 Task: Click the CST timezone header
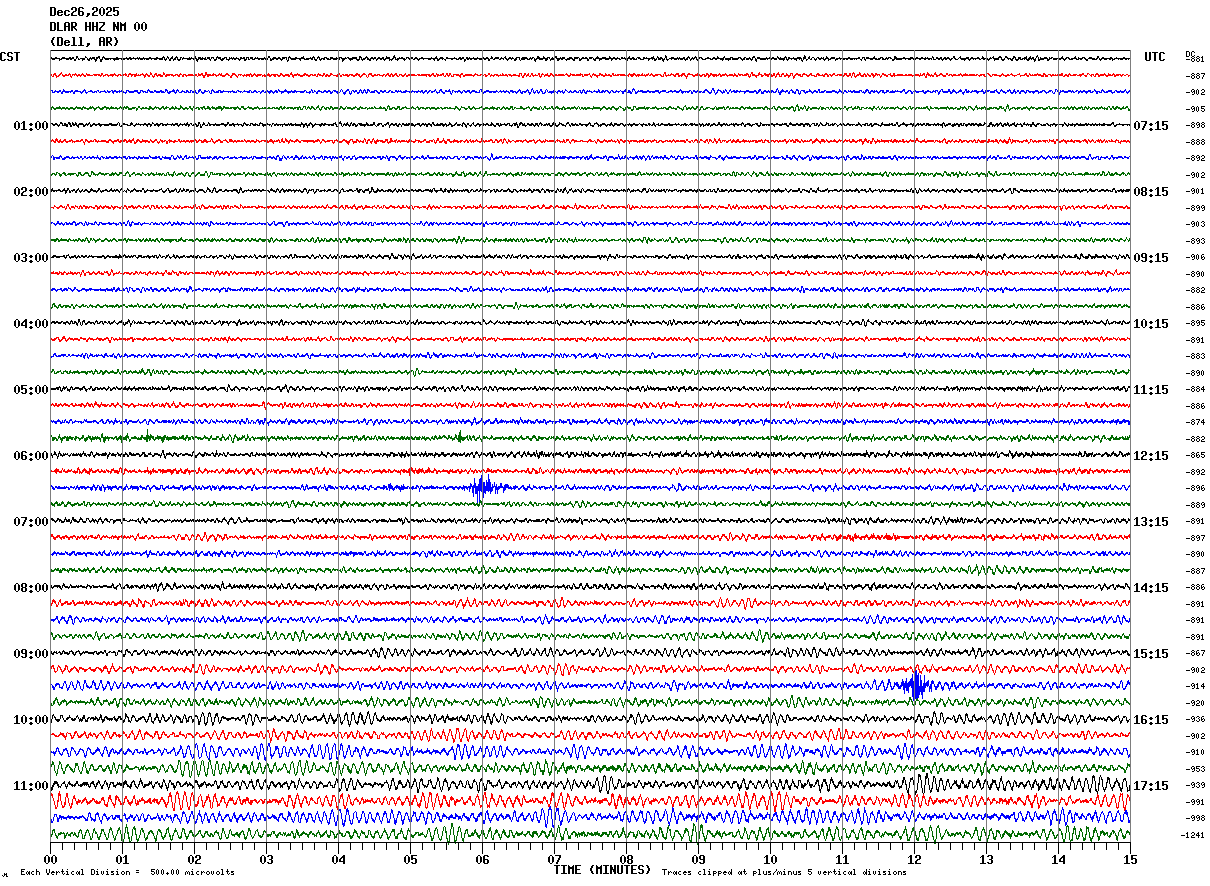10,57
